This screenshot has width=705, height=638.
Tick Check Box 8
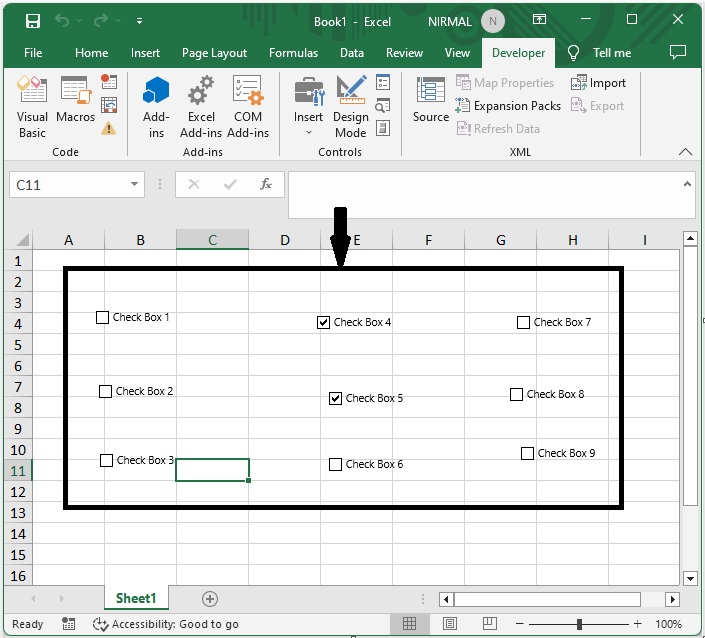[x=516, y=394]
